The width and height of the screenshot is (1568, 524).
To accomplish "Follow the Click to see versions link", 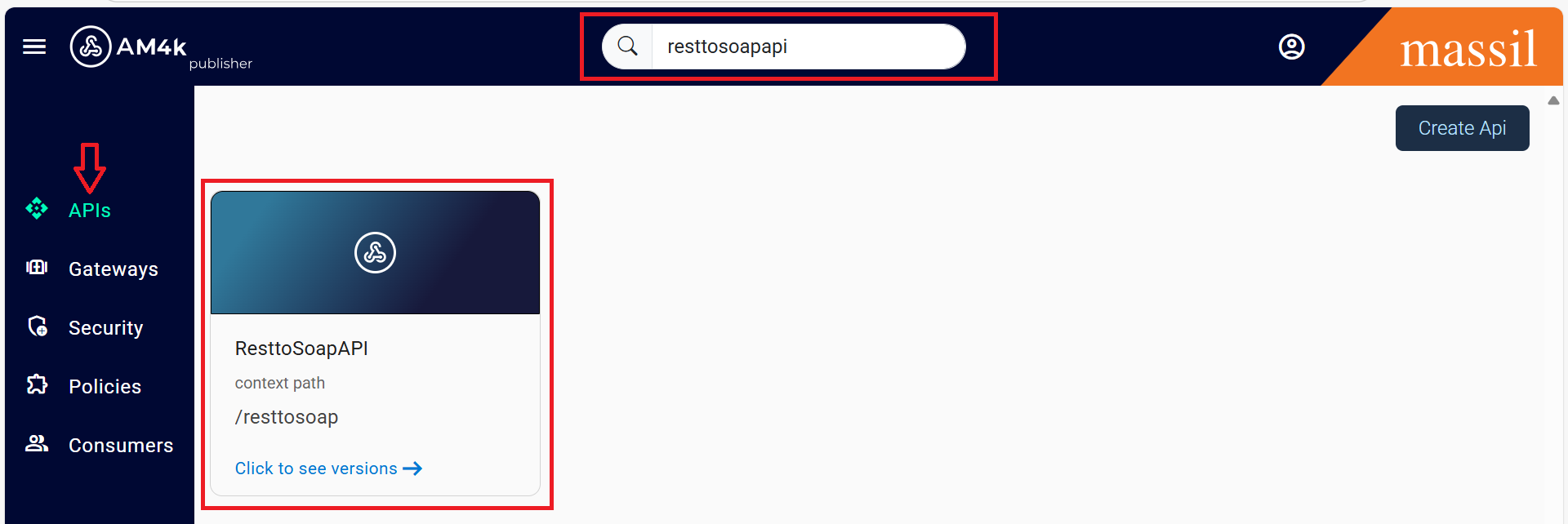I will 328,468.
